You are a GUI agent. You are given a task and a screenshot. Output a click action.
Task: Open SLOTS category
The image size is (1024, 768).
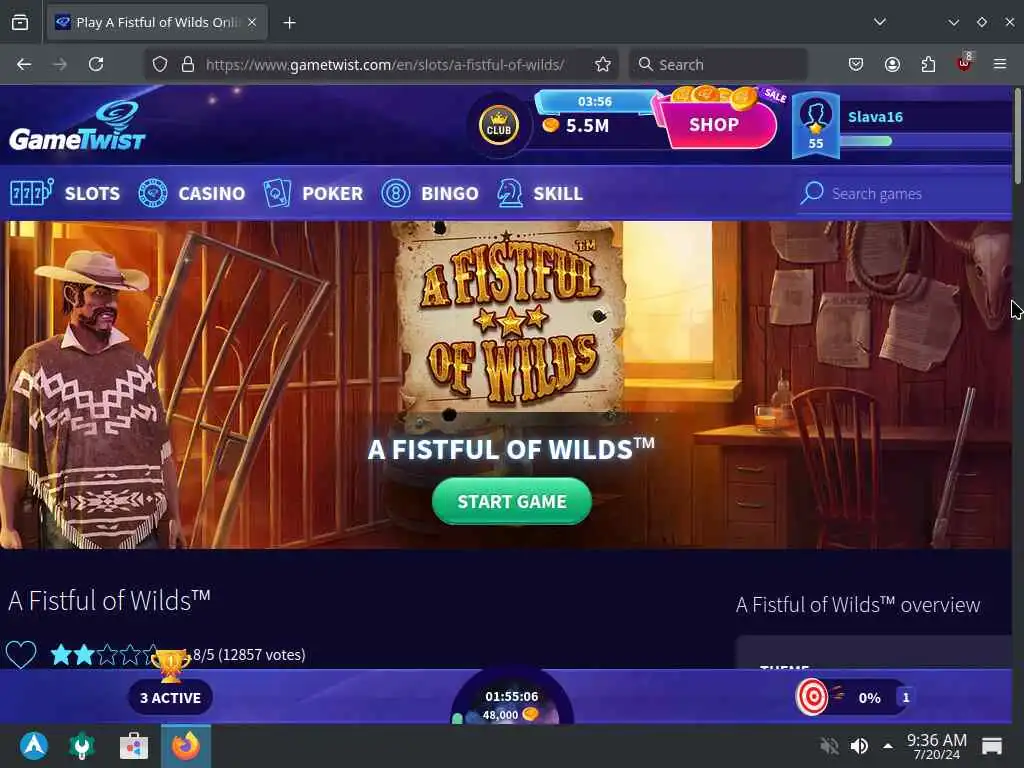tap(92, 193)
